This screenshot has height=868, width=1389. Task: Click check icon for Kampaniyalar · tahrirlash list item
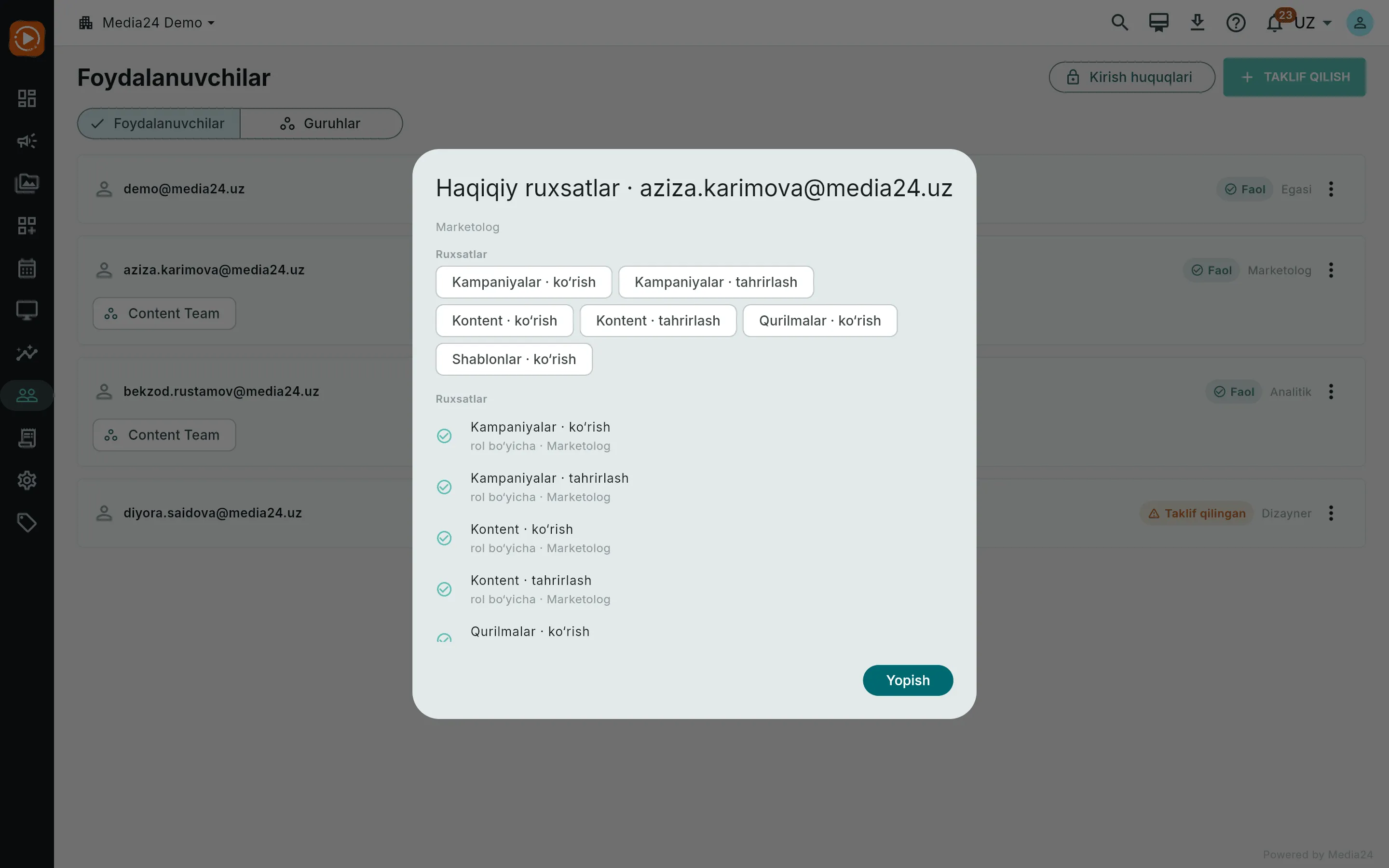click(444, 487)
